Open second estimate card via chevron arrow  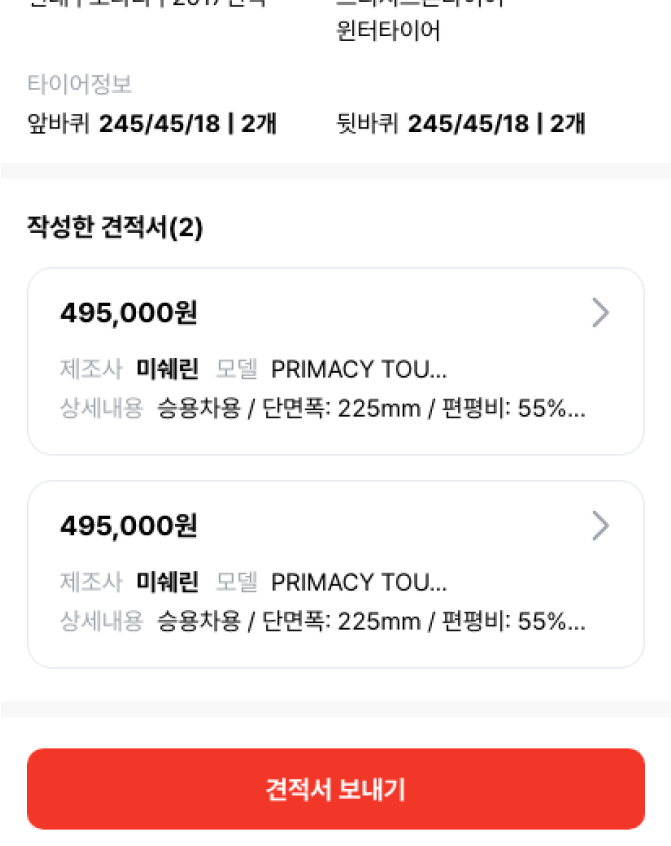pos(600,526)
